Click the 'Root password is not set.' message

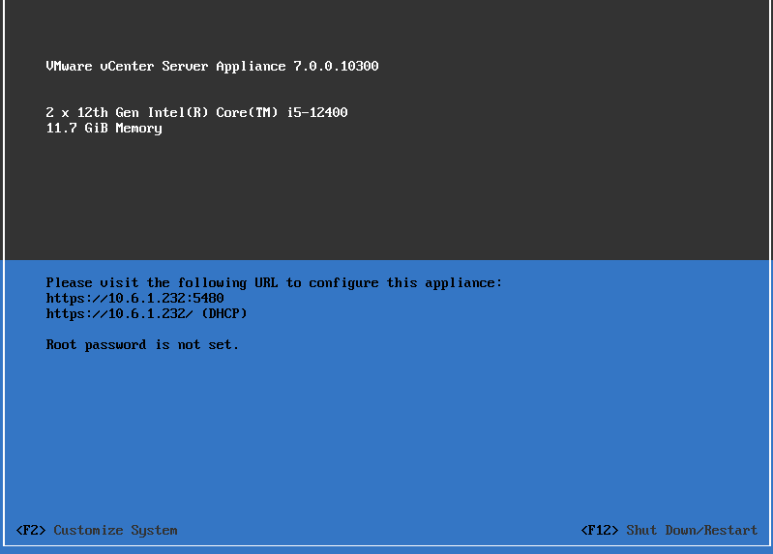click(x=142, y=345)
